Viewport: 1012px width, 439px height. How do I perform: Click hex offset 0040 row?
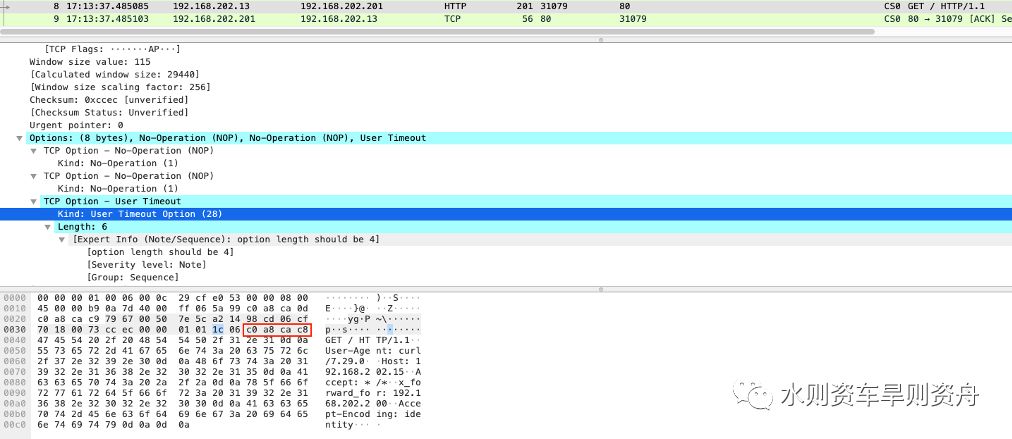[x=14, y=340]
